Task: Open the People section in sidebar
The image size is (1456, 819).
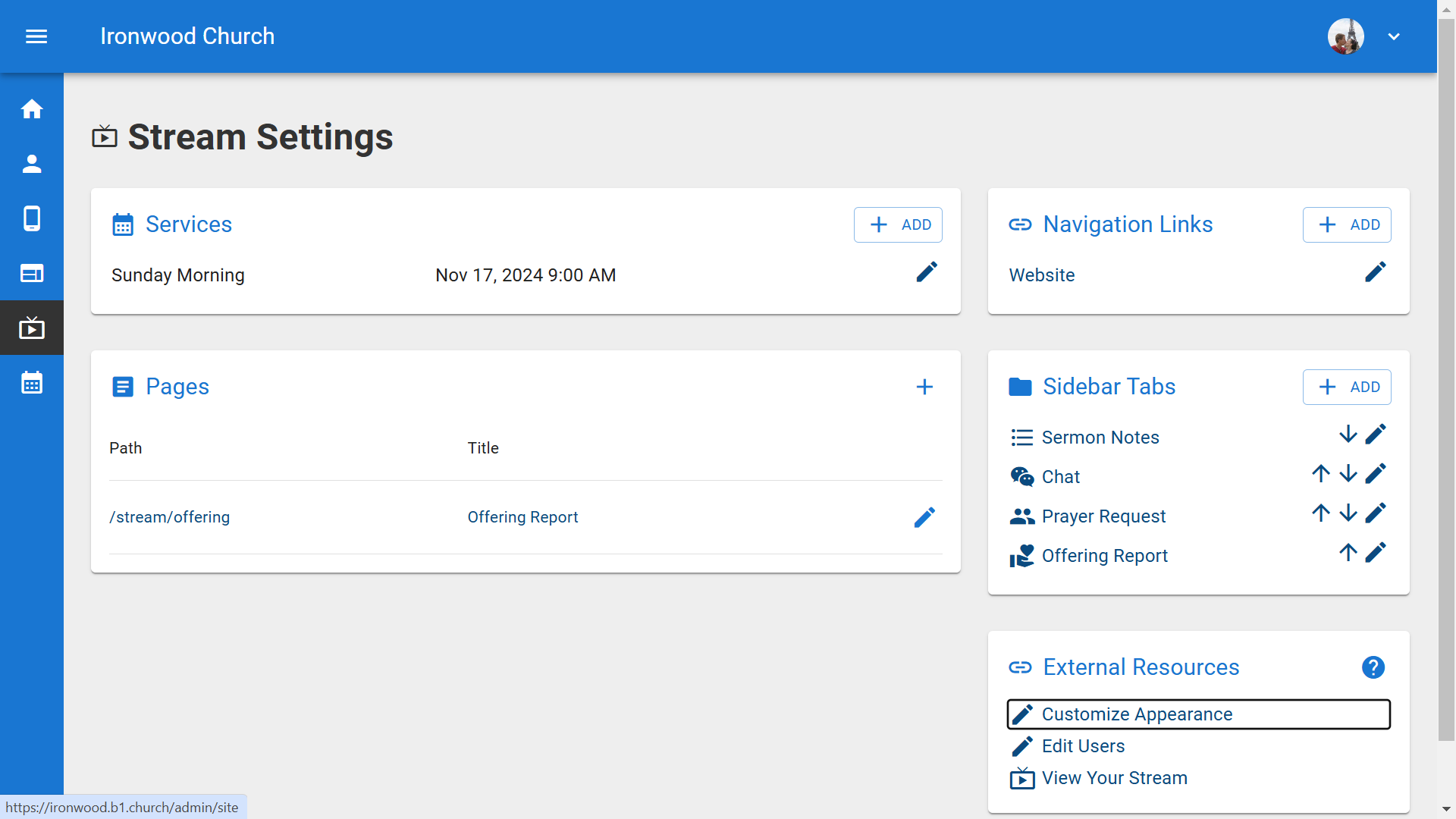Action: coord(32,164)
